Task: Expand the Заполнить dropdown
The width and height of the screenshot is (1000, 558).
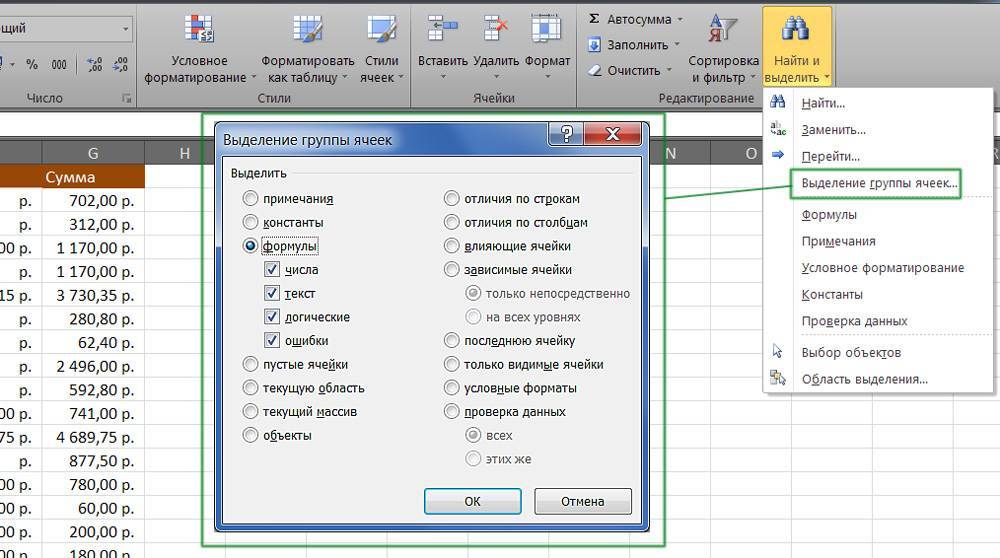Action: (x=678, y=45)
